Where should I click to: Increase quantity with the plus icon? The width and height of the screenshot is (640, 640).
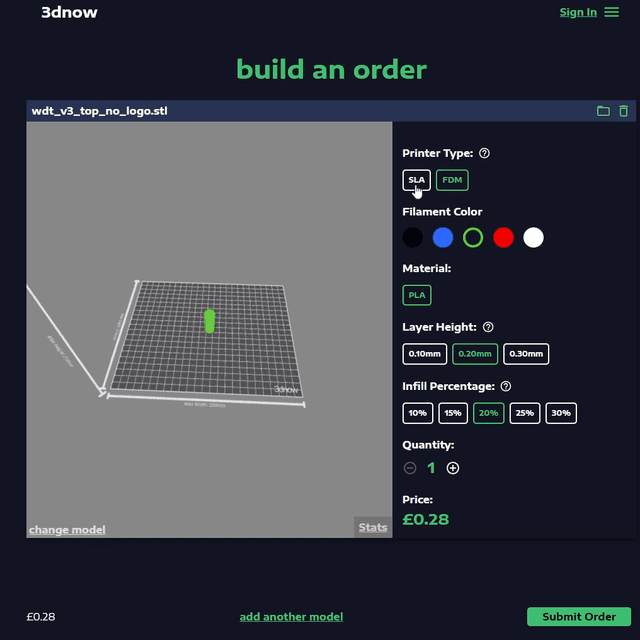tap(453, 468)
